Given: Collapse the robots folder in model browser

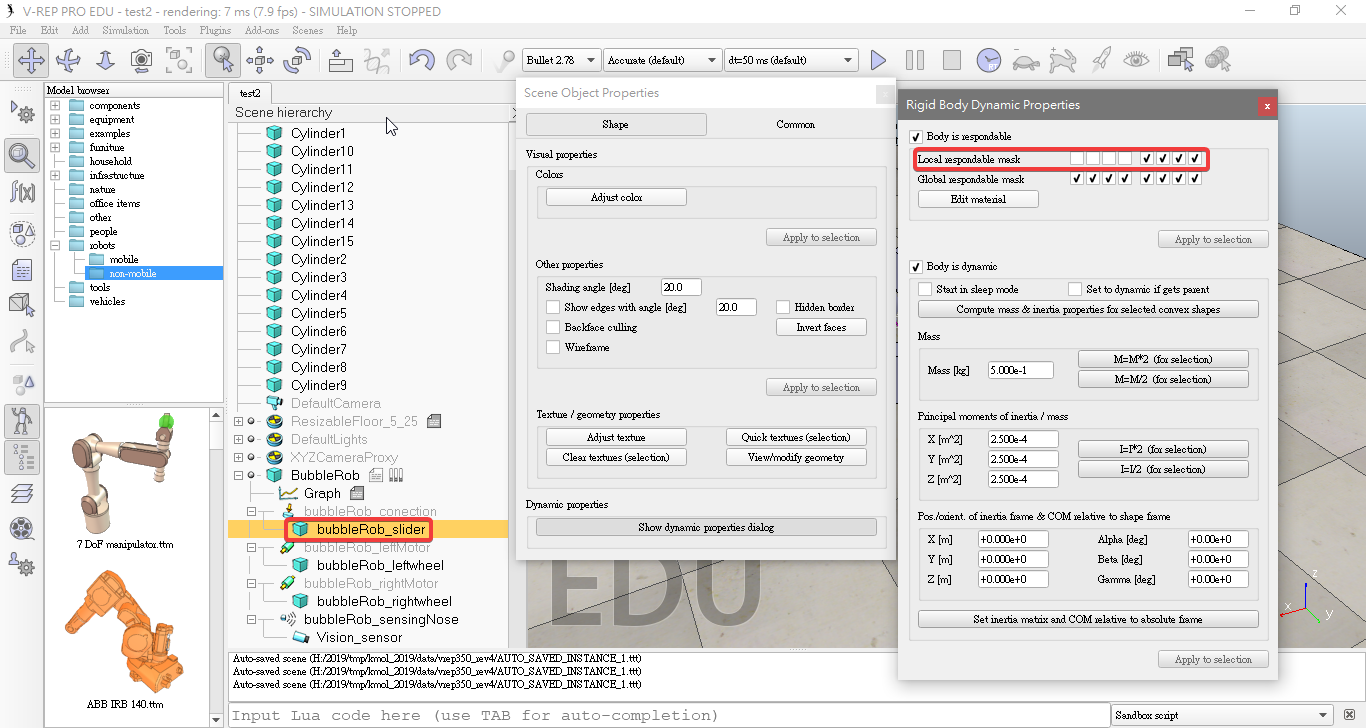Looking at the screenshot, I should (x=55, y=246).
